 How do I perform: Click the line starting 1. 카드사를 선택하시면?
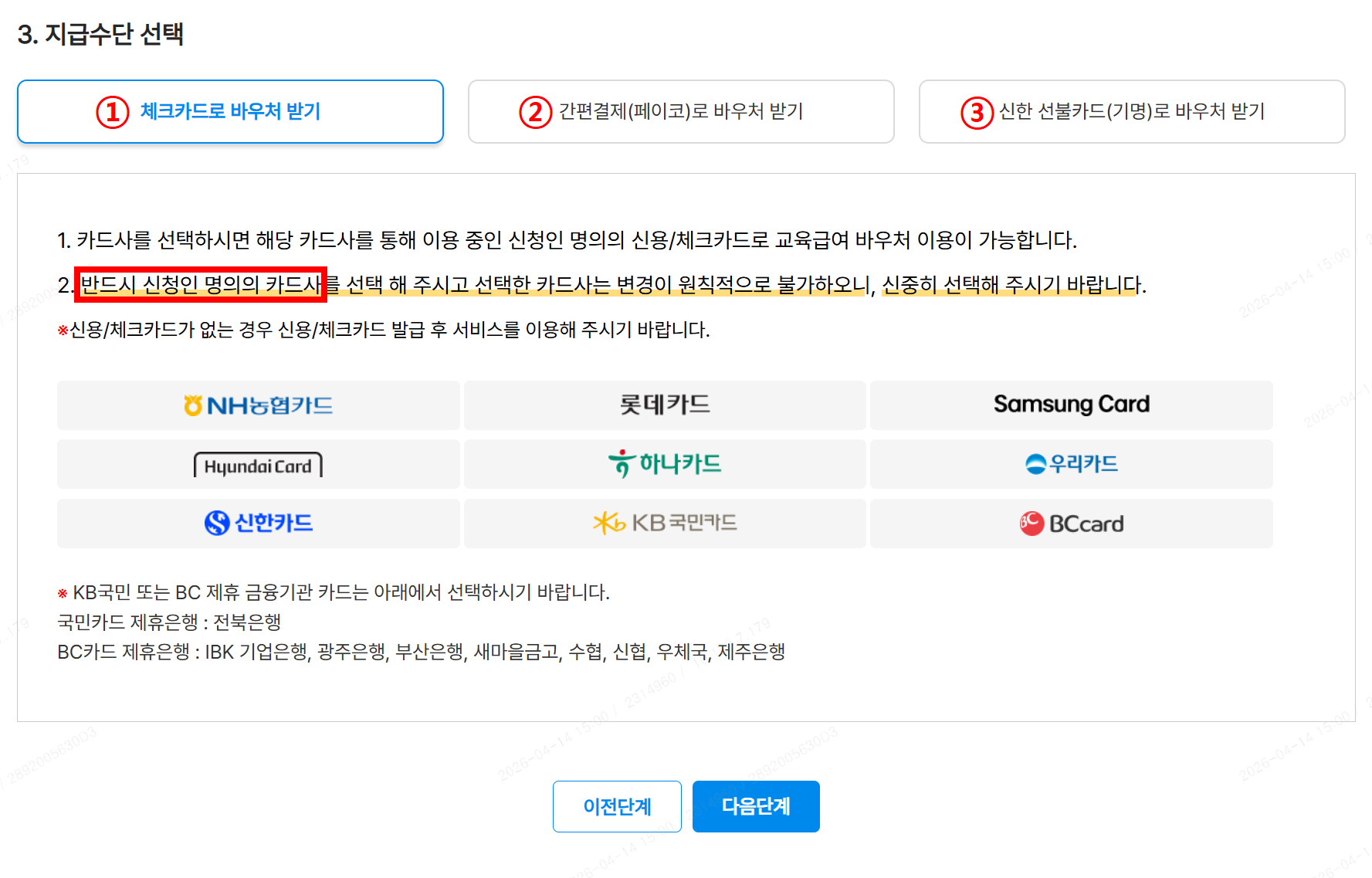point(567,240)
